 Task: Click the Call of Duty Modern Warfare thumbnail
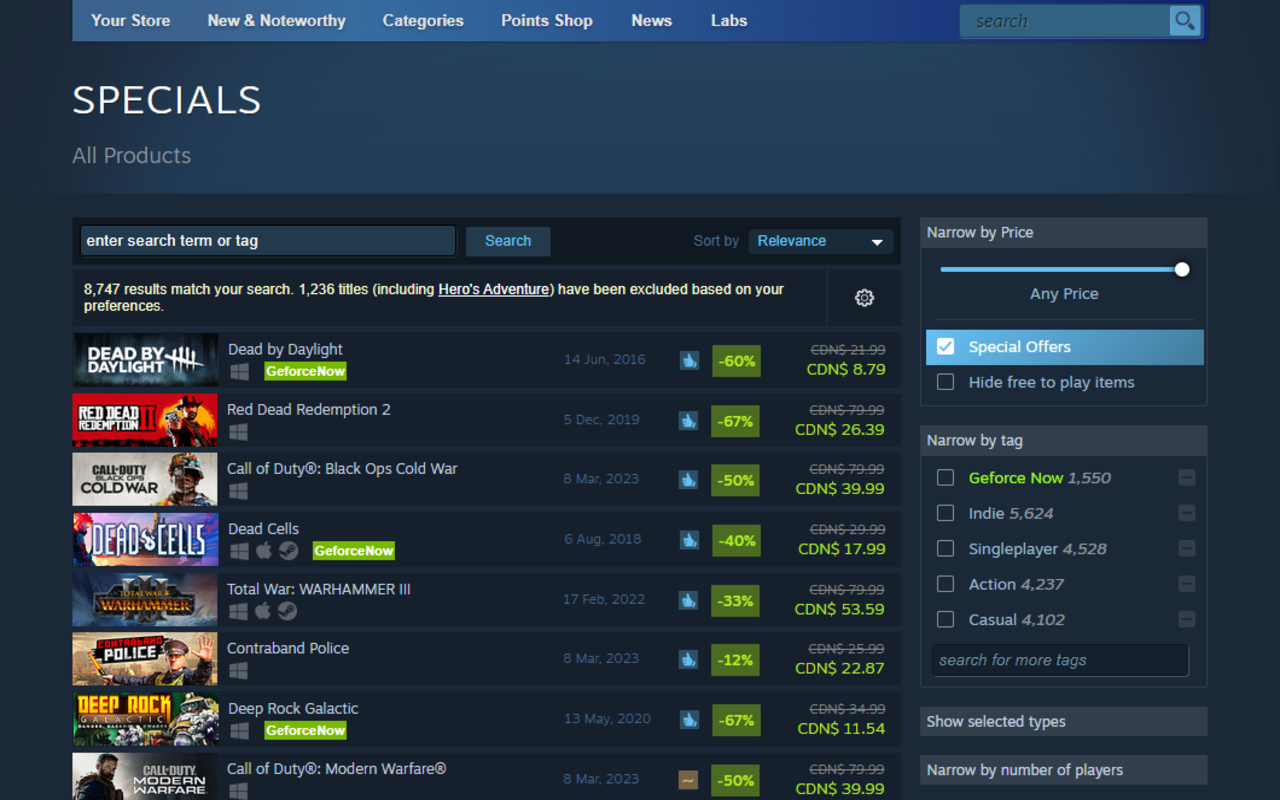point(145,777)
